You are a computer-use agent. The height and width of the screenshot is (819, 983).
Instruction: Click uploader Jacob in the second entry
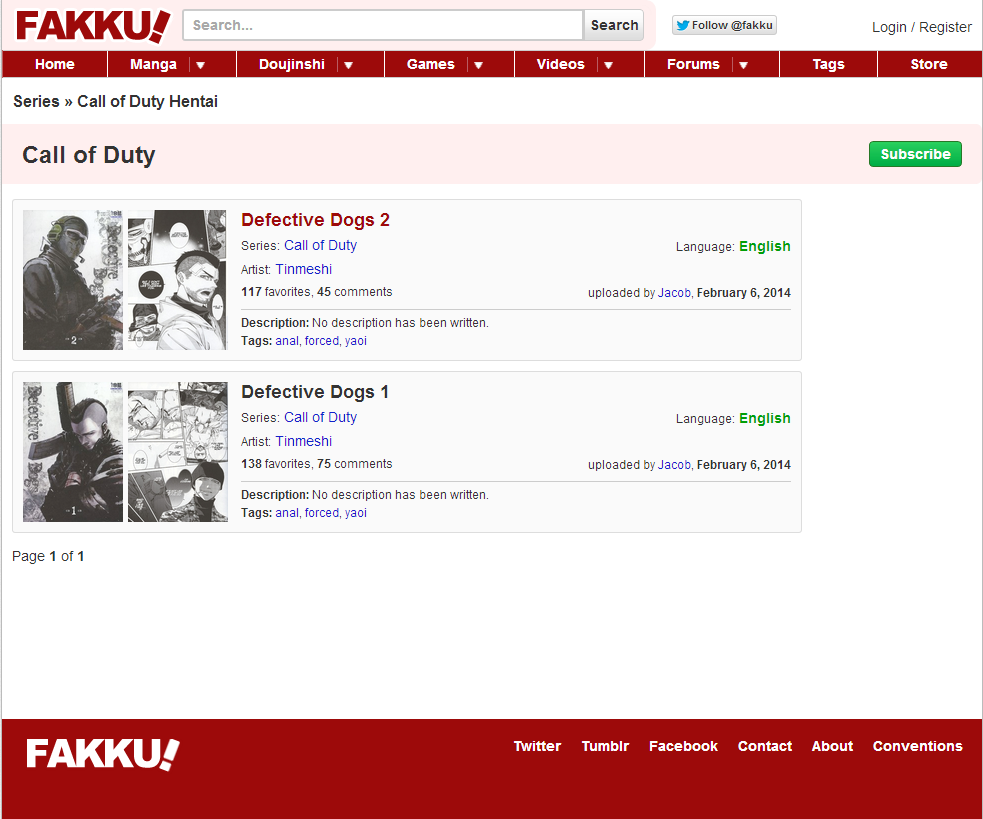coord(674,465)
